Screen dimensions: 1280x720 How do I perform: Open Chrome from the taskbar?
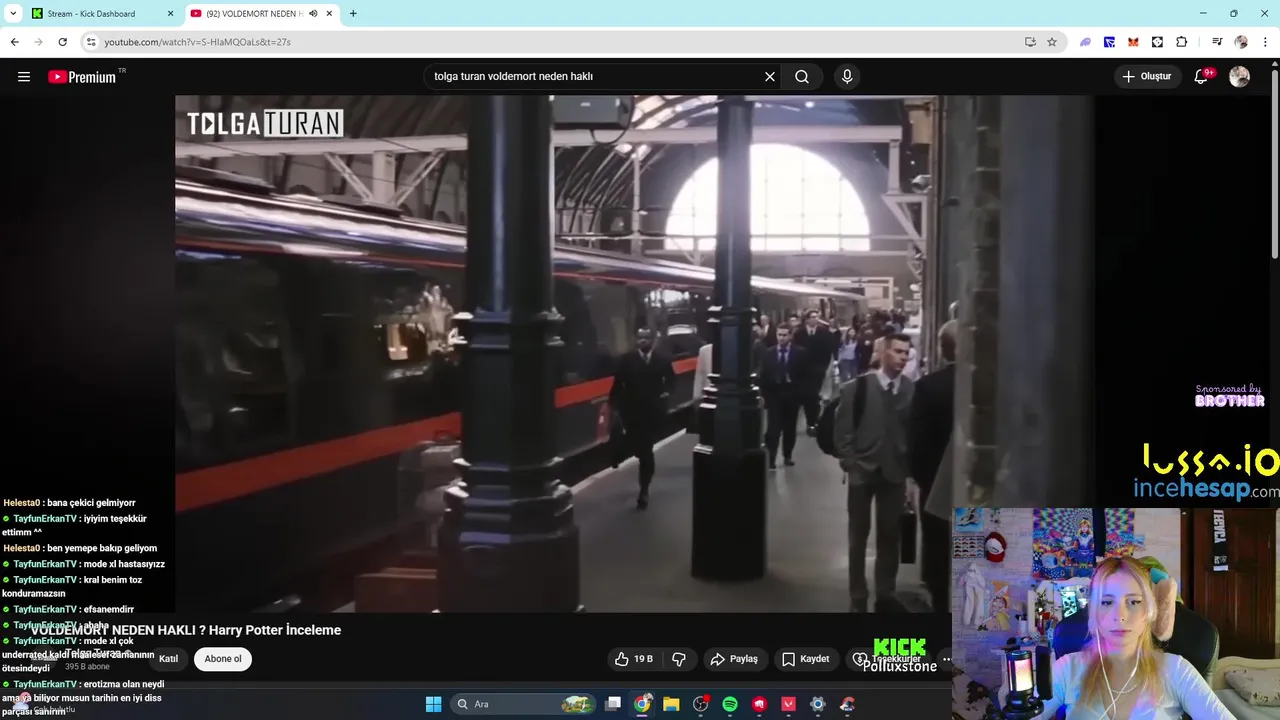(642, 704)
